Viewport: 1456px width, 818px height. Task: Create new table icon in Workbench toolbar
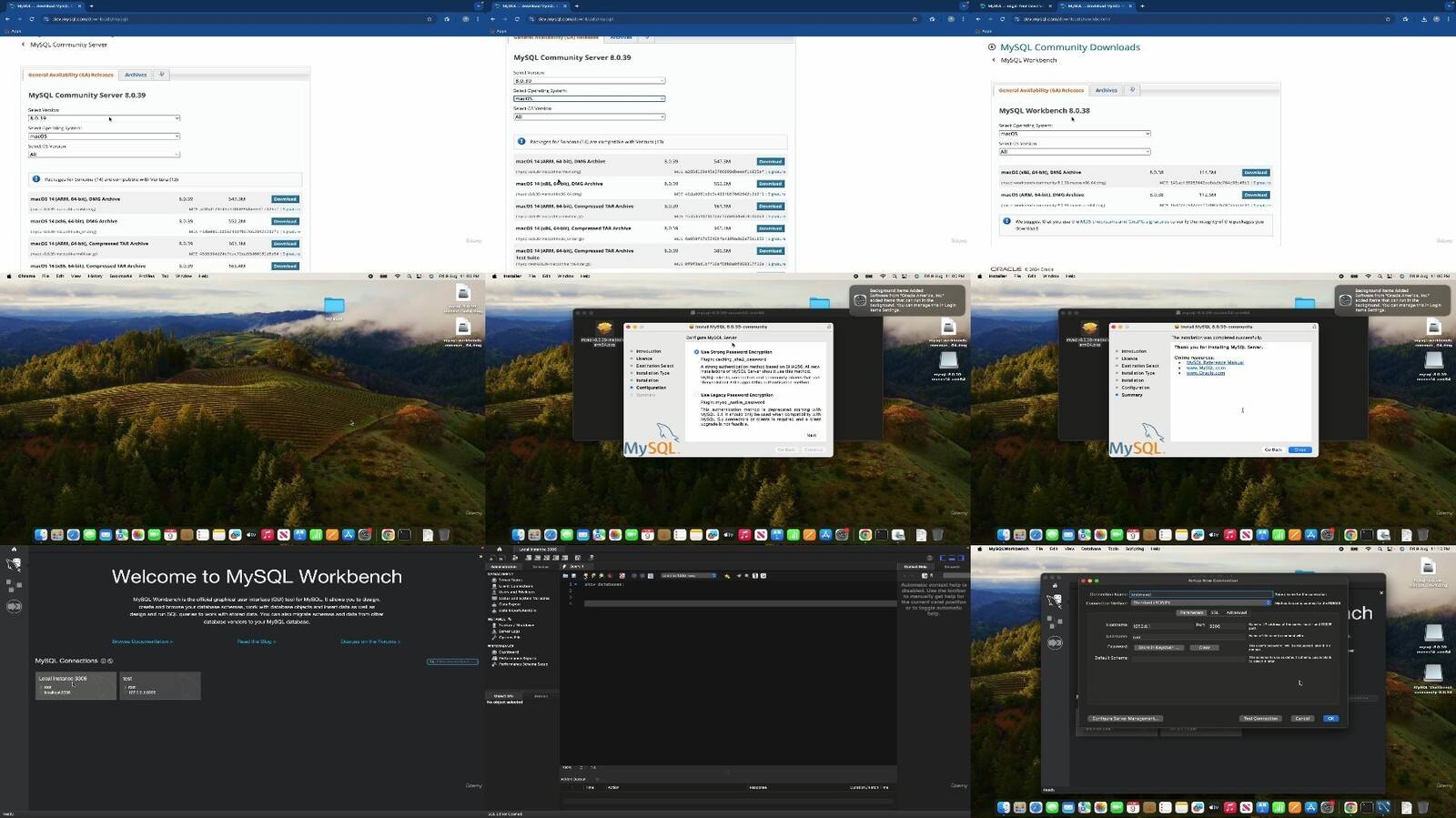pyautogui.click(x=538, y=558)
